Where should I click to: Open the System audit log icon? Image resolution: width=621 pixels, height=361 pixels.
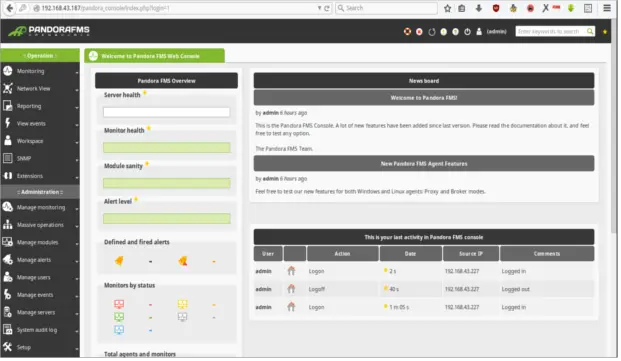[x=8, y=329]
